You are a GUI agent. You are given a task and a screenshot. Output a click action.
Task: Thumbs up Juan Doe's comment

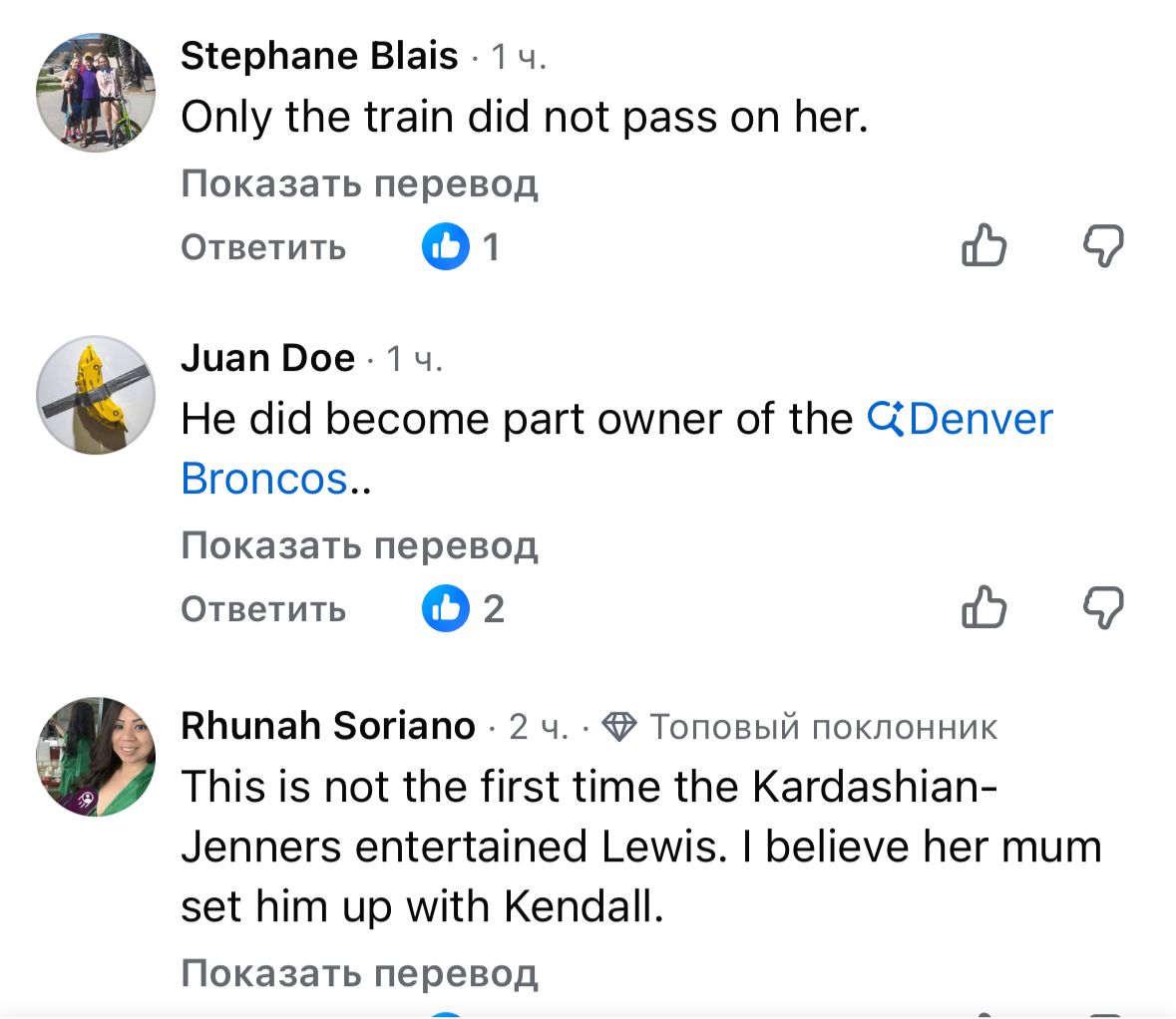983,608
